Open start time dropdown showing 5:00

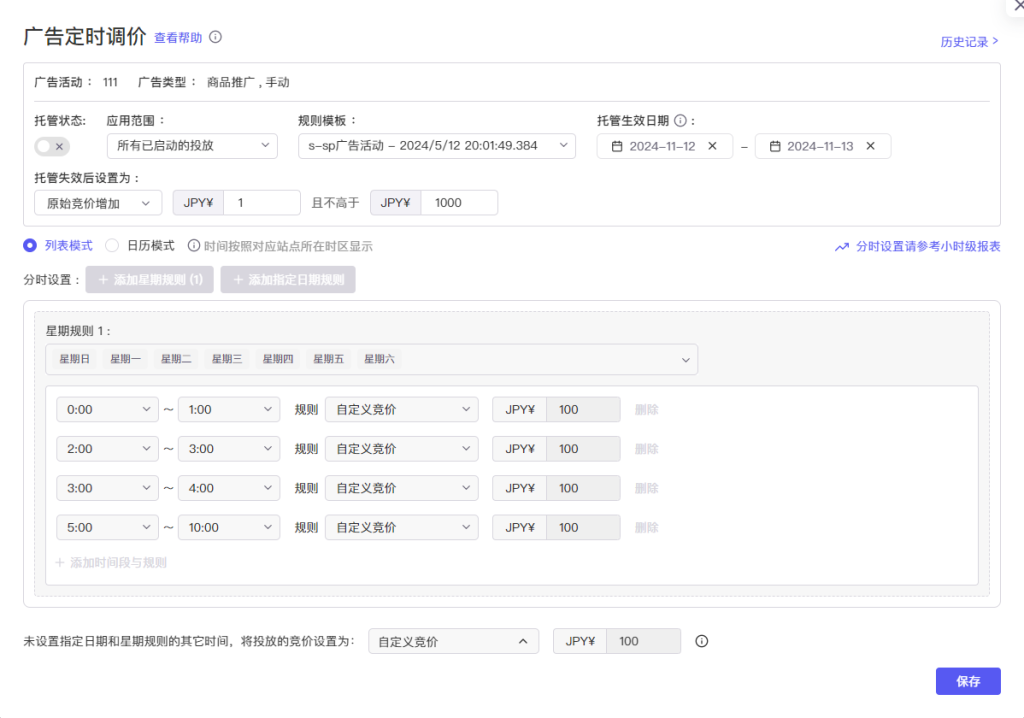click(107, 527)
